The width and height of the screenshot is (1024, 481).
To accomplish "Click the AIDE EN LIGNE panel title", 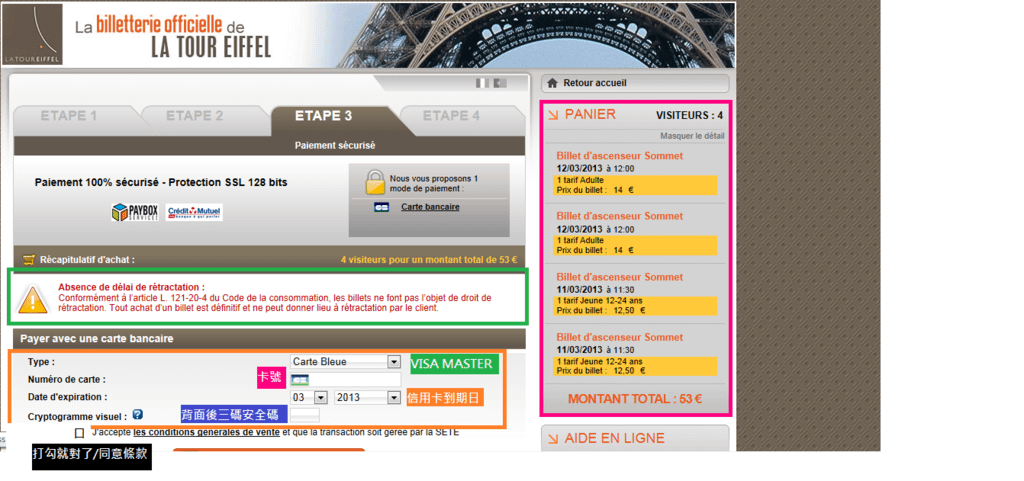I will point(615,439).
